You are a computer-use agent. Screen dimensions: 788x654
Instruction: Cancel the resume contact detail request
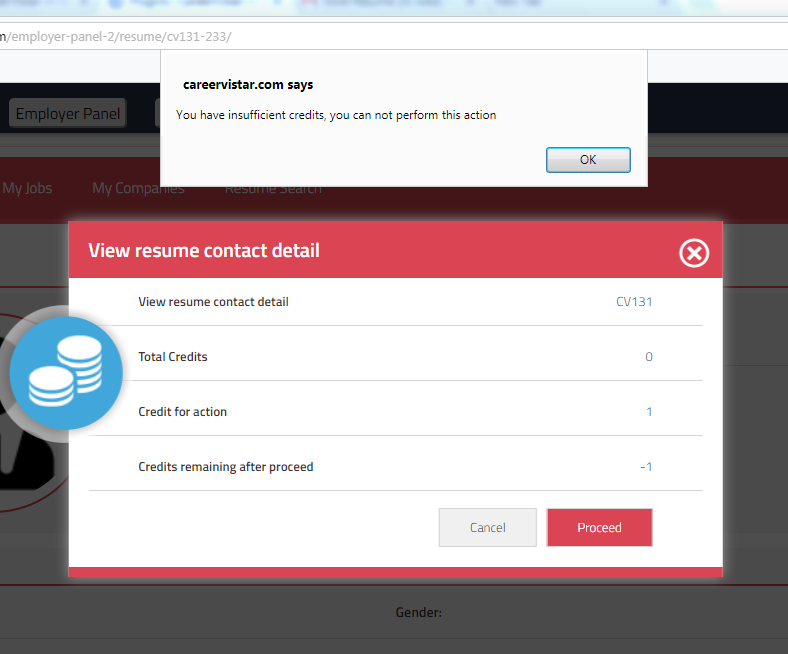click(x=487, y=527)
